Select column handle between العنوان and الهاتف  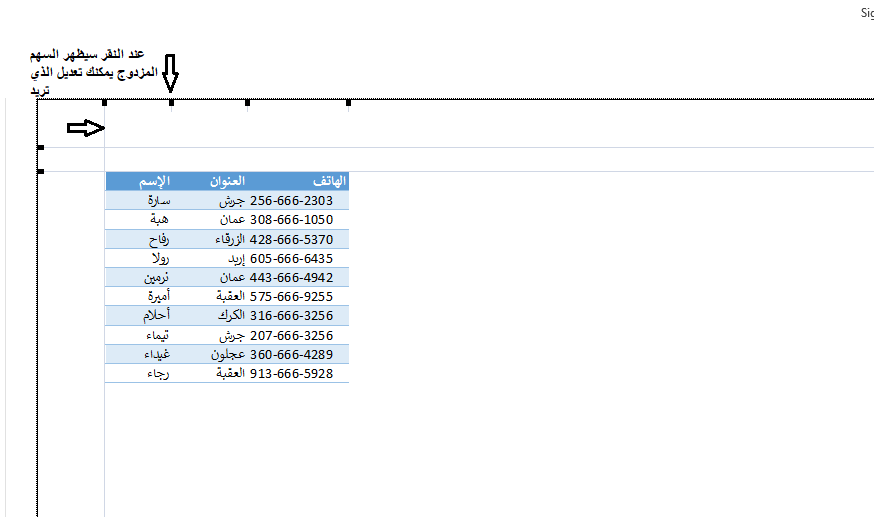(x=247, y=103)
